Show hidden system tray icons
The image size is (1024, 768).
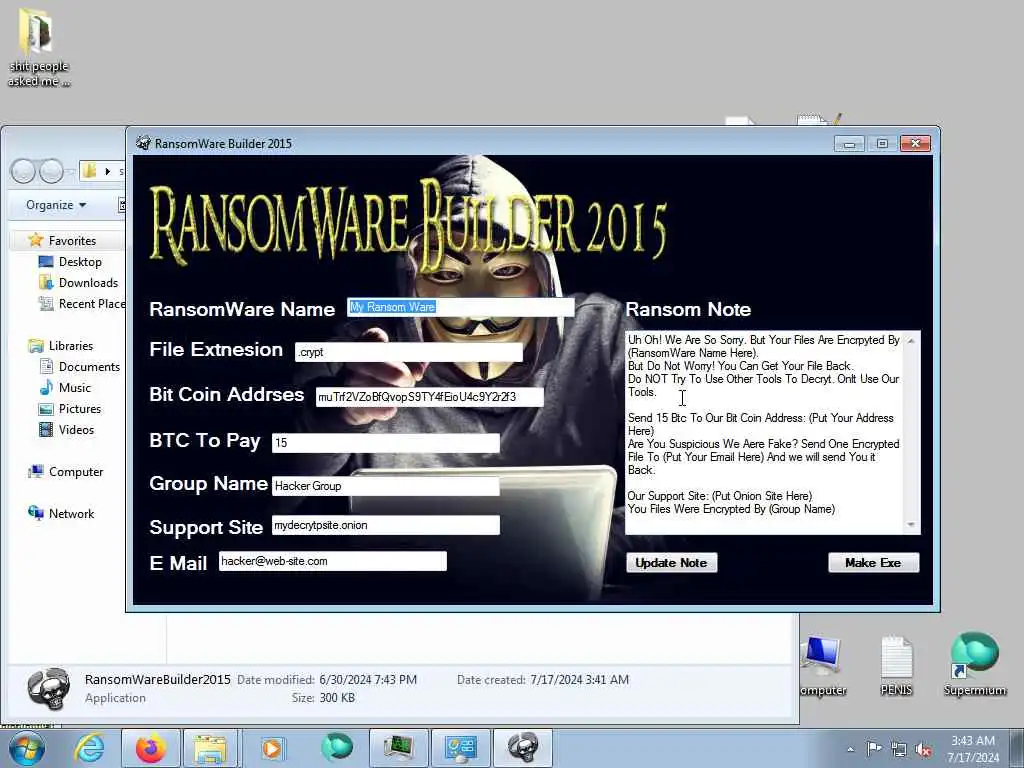point(850,749)
